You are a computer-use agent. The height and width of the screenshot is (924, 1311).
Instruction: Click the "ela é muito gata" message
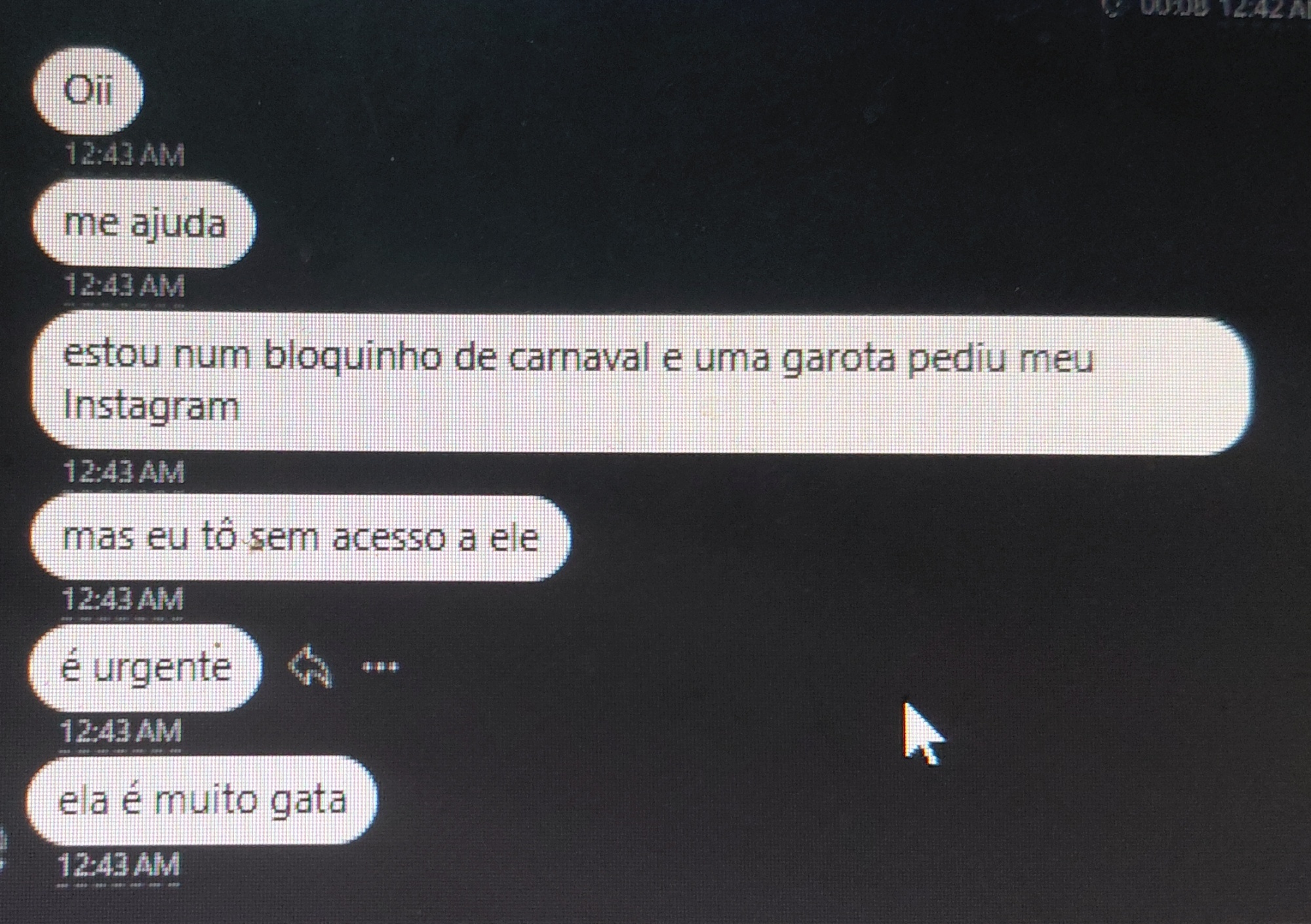[x=202, y=800]
